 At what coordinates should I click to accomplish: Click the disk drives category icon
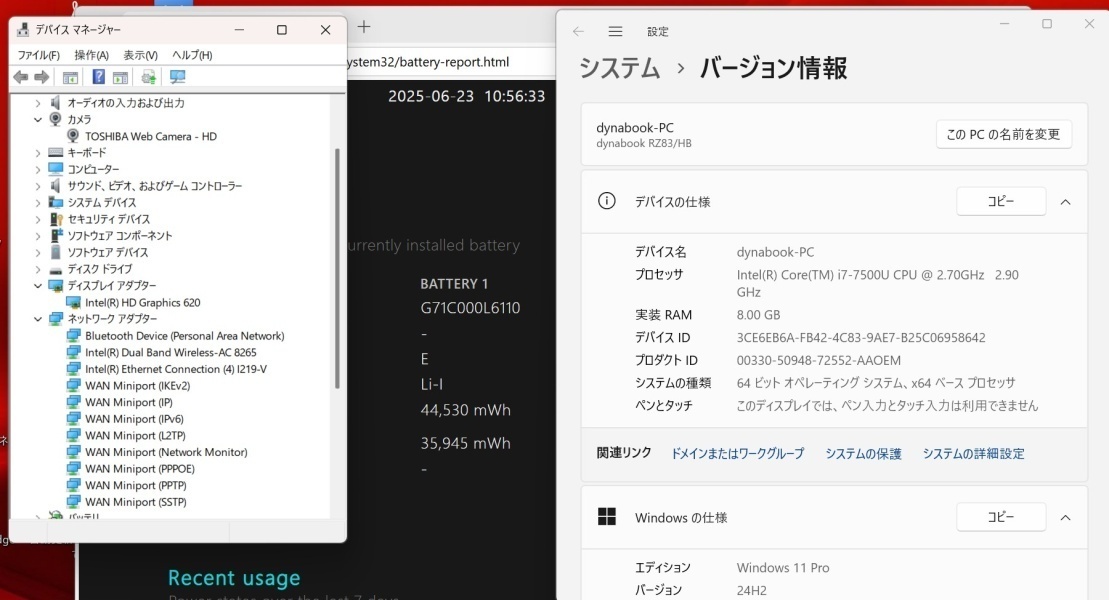56,270
